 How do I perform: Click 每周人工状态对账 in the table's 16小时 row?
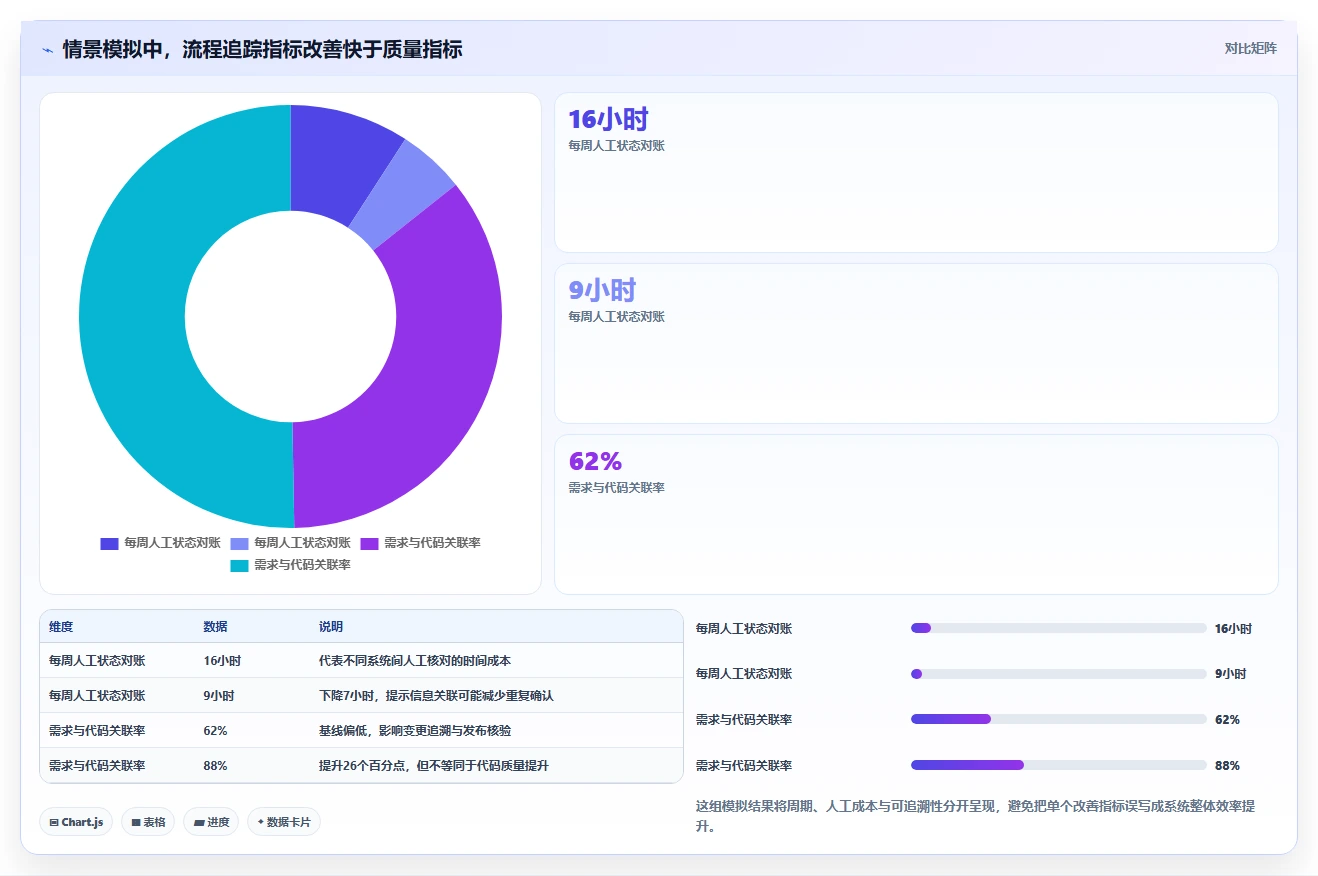click(97, 661)
